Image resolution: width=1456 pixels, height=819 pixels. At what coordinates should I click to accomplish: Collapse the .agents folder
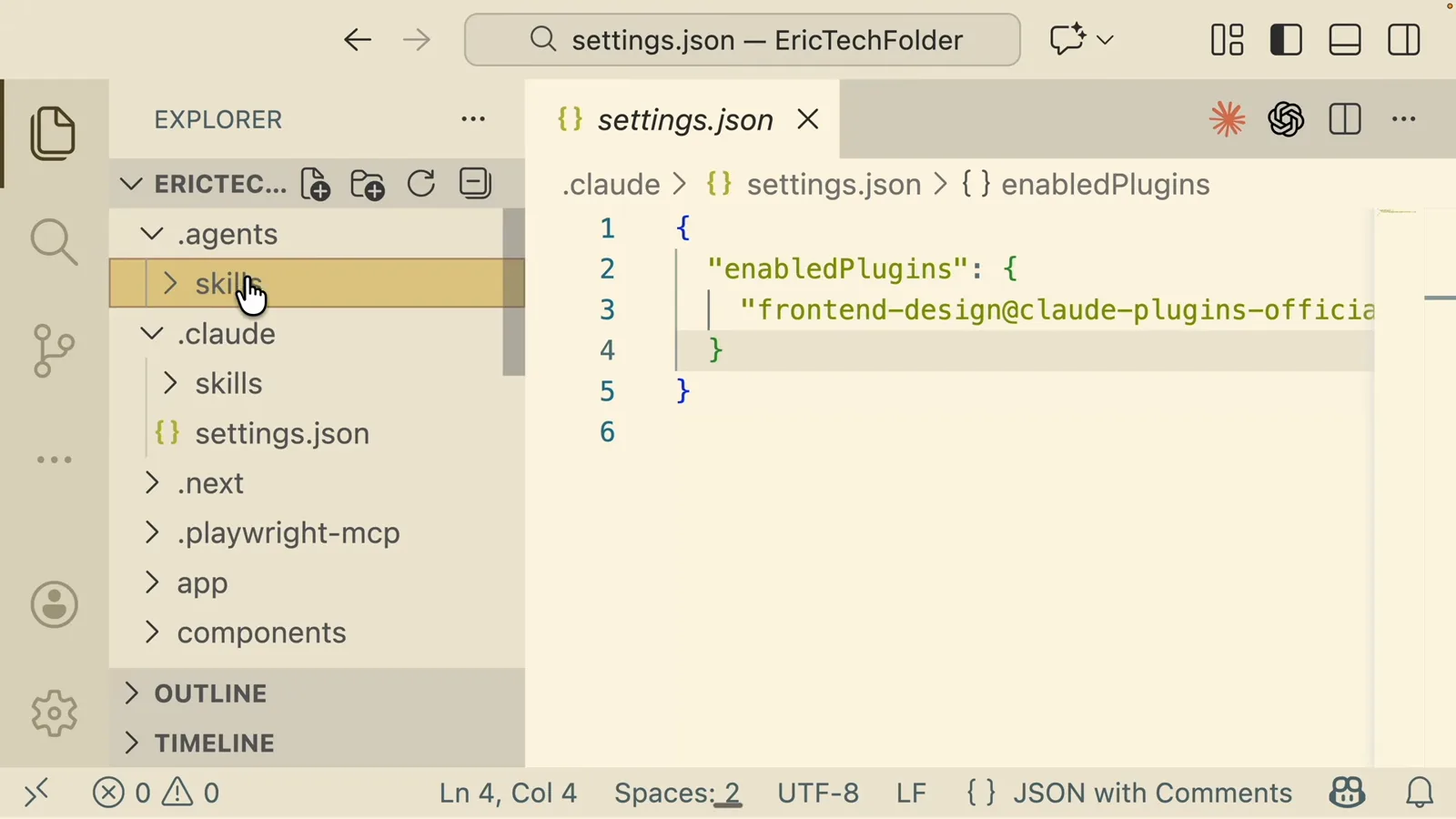[x=151, y=234]
